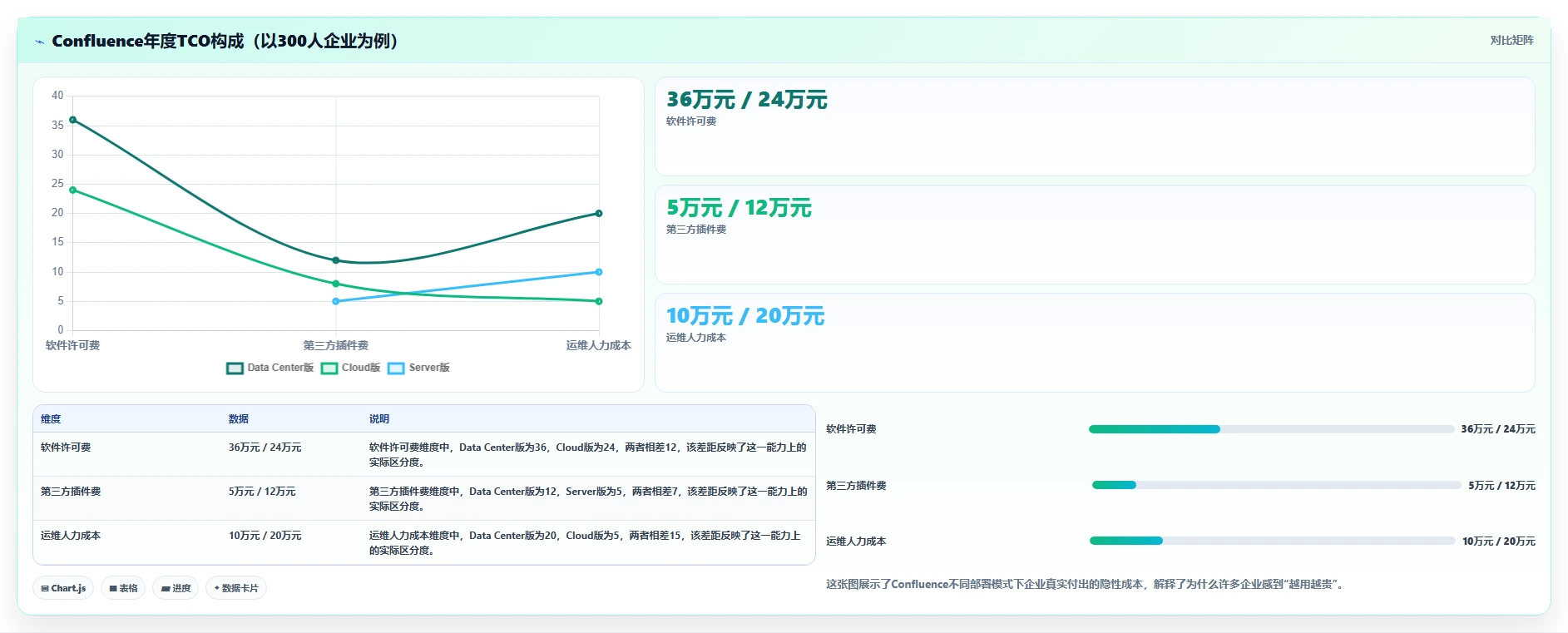Click the Cloud point at 运维人力成本 (5)
Viewport: 1568px width, 633px height.
[599, 301]
